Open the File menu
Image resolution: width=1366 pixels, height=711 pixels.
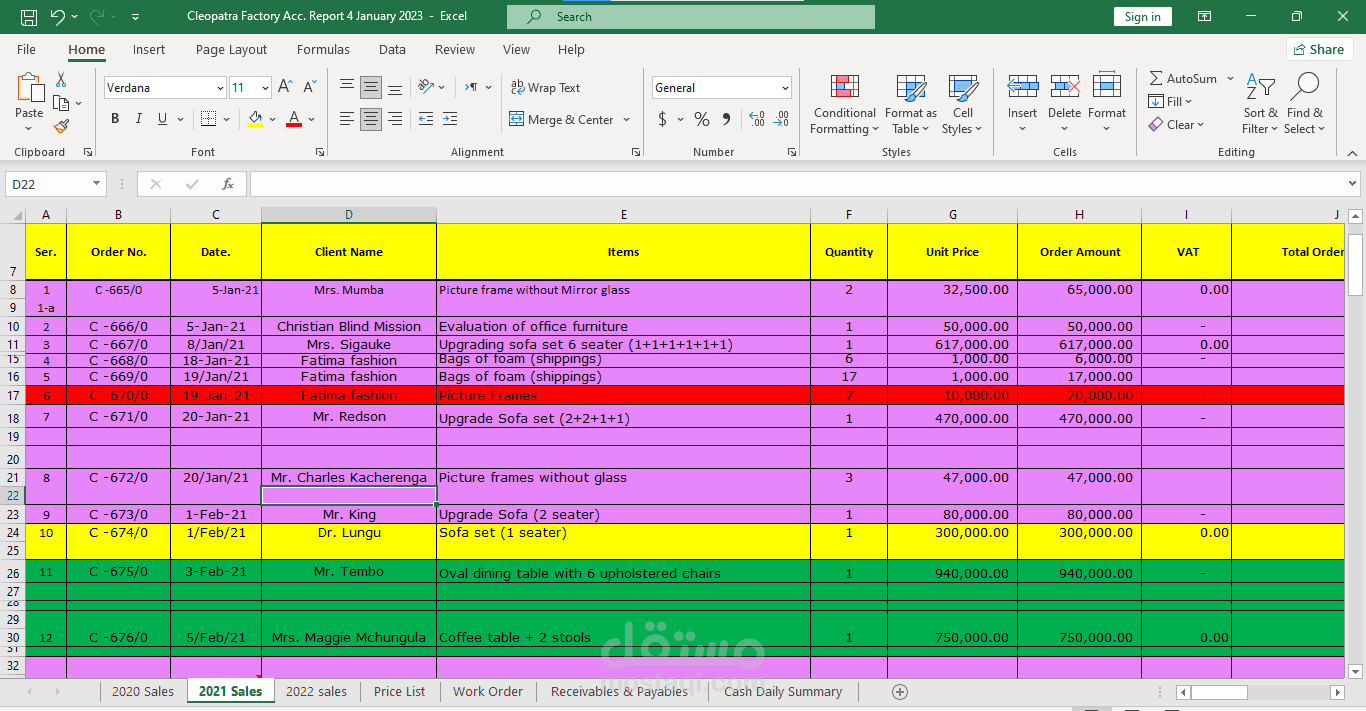pos(26,49)
